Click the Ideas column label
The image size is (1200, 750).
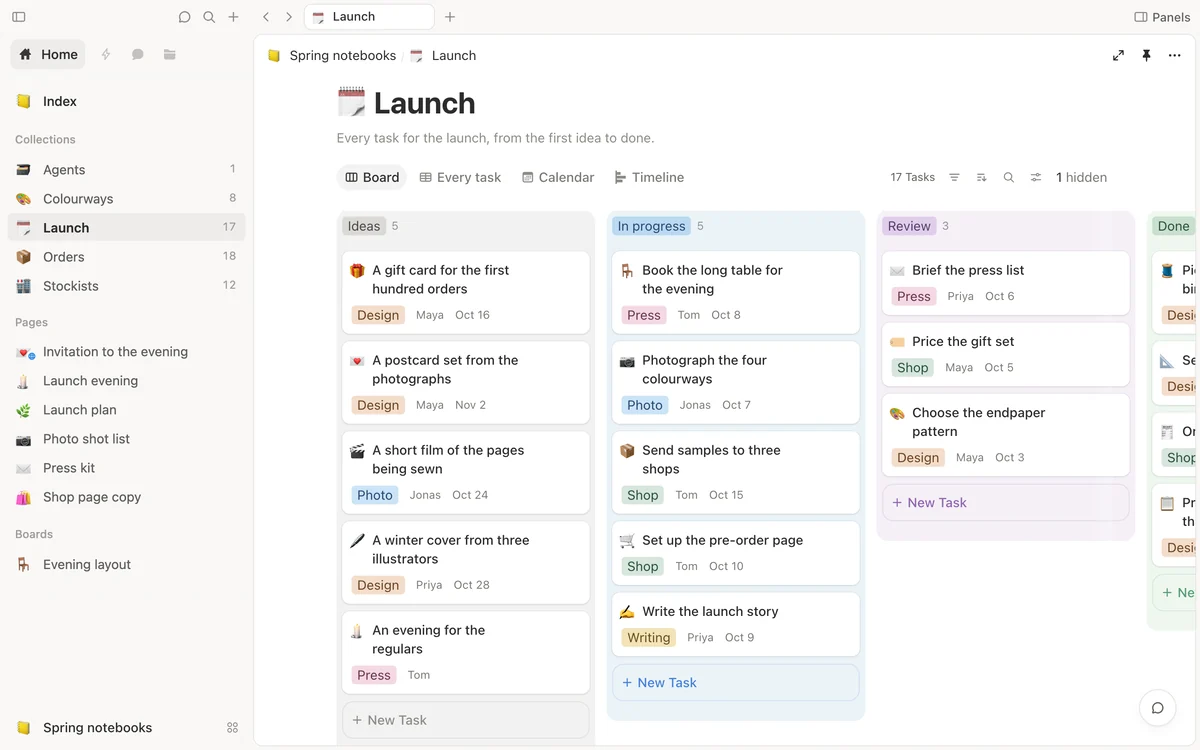(364, 226)
